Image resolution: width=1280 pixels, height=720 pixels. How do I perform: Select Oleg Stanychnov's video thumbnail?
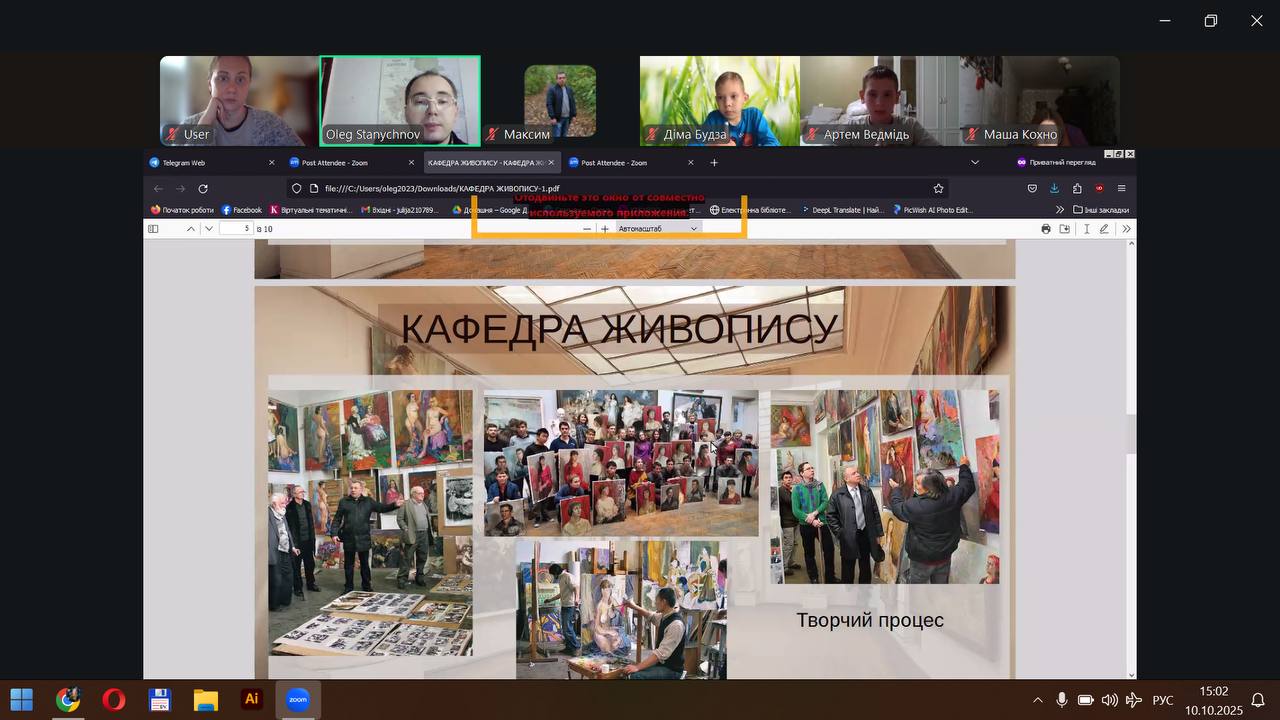(x=400, y=100)
